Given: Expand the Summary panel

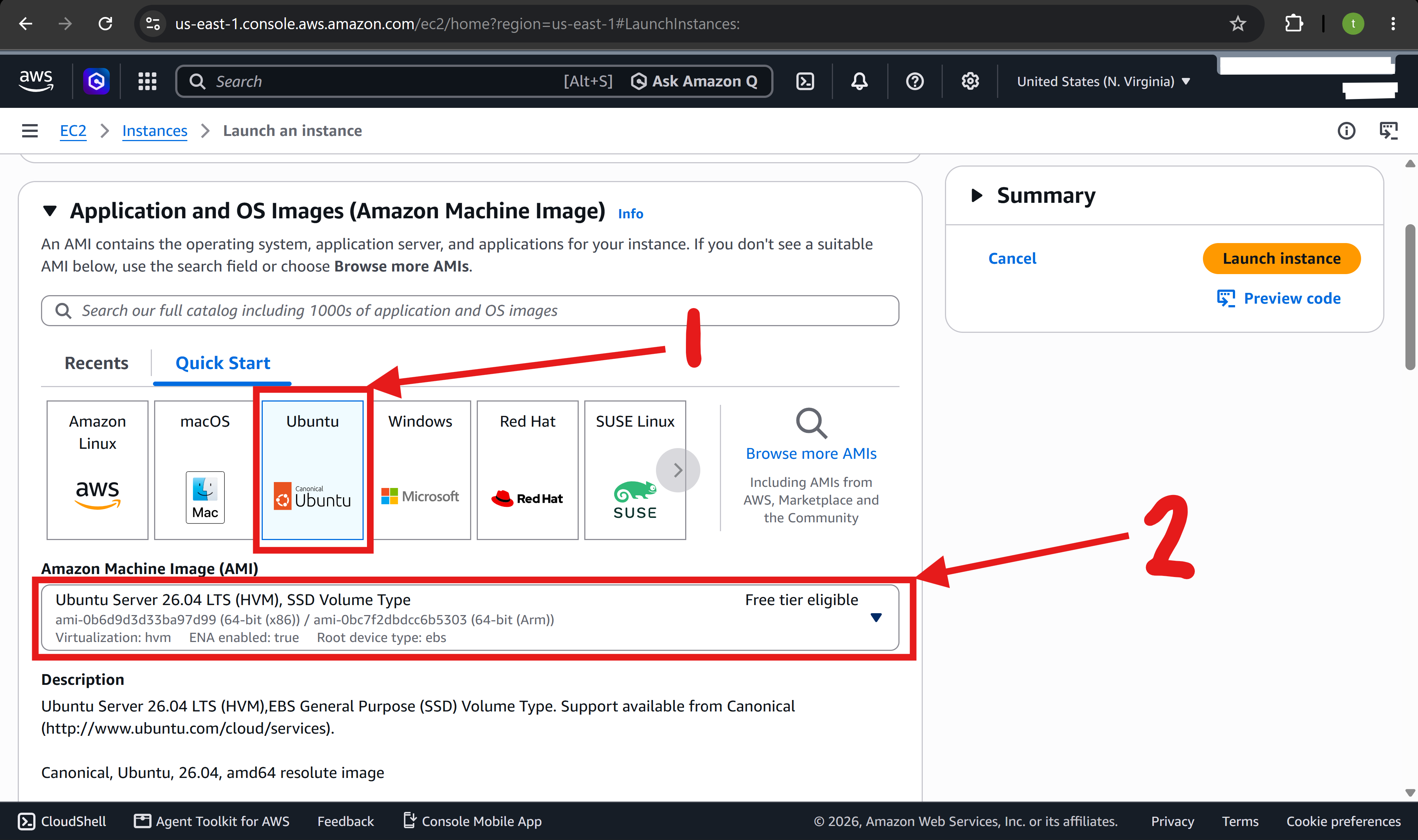Looking at the screenshot, I should pyautogui.click(x=977, y=195).
